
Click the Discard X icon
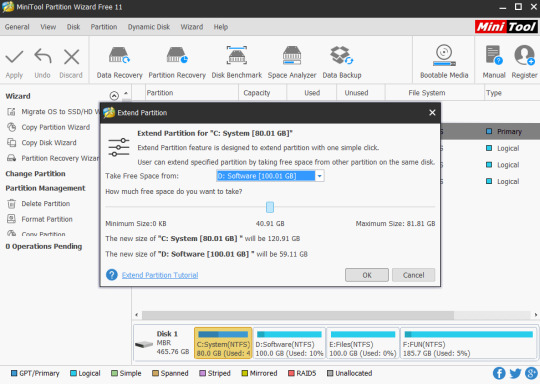click(71, 56)
